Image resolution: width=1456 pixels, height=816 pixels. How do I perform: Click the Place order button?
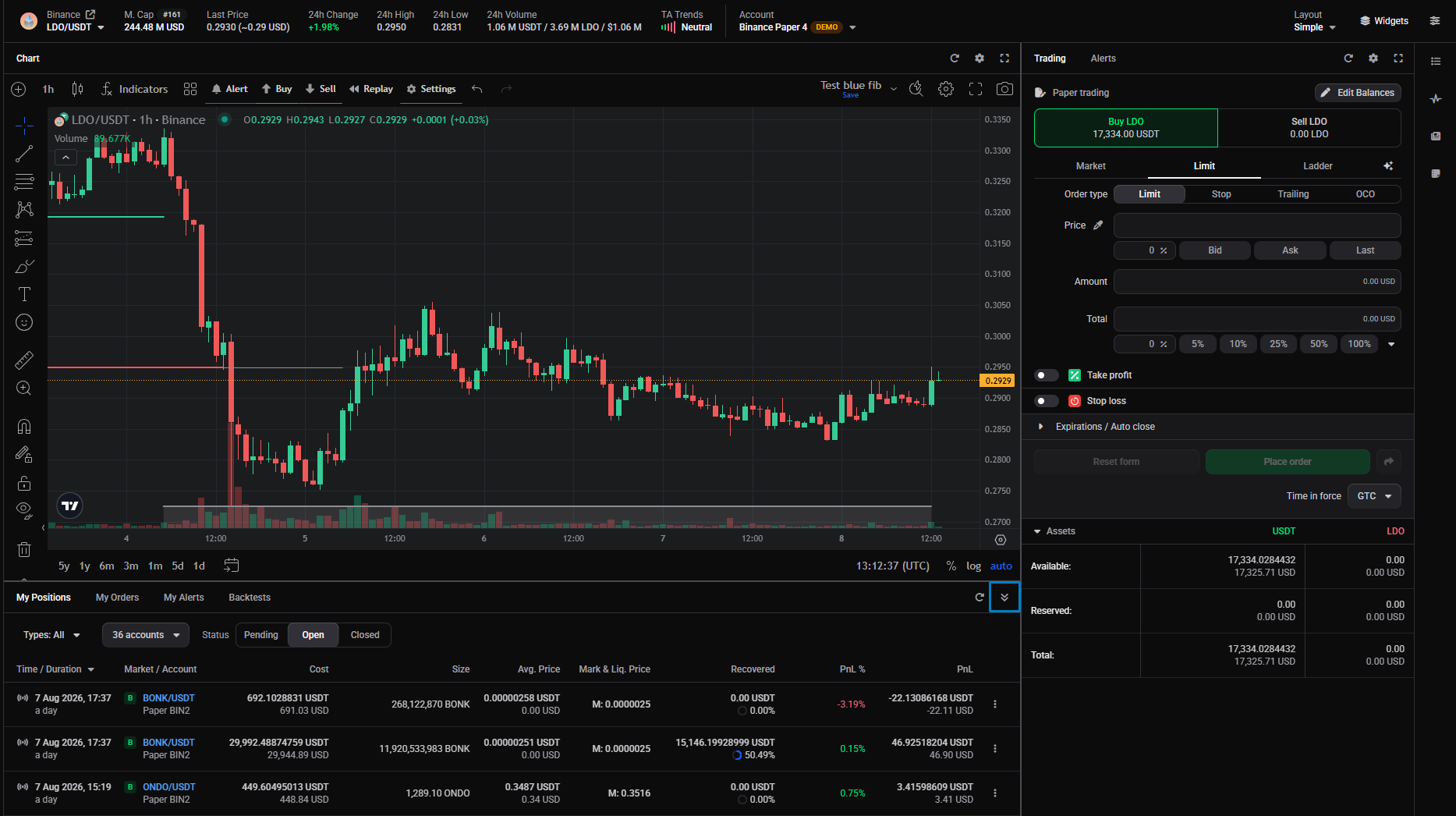pos(1288,462)
